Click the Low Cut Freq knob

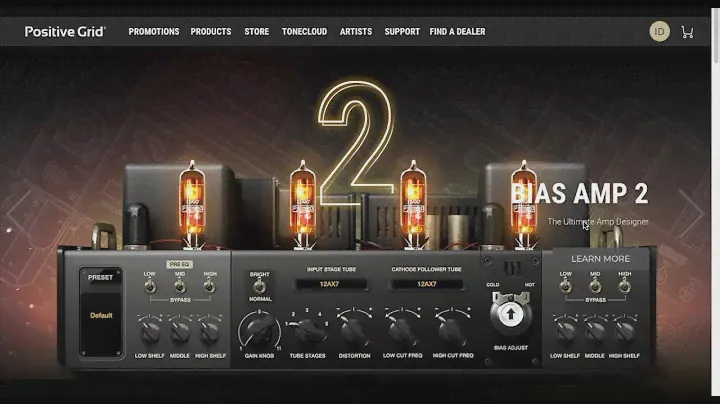(403, 331)
